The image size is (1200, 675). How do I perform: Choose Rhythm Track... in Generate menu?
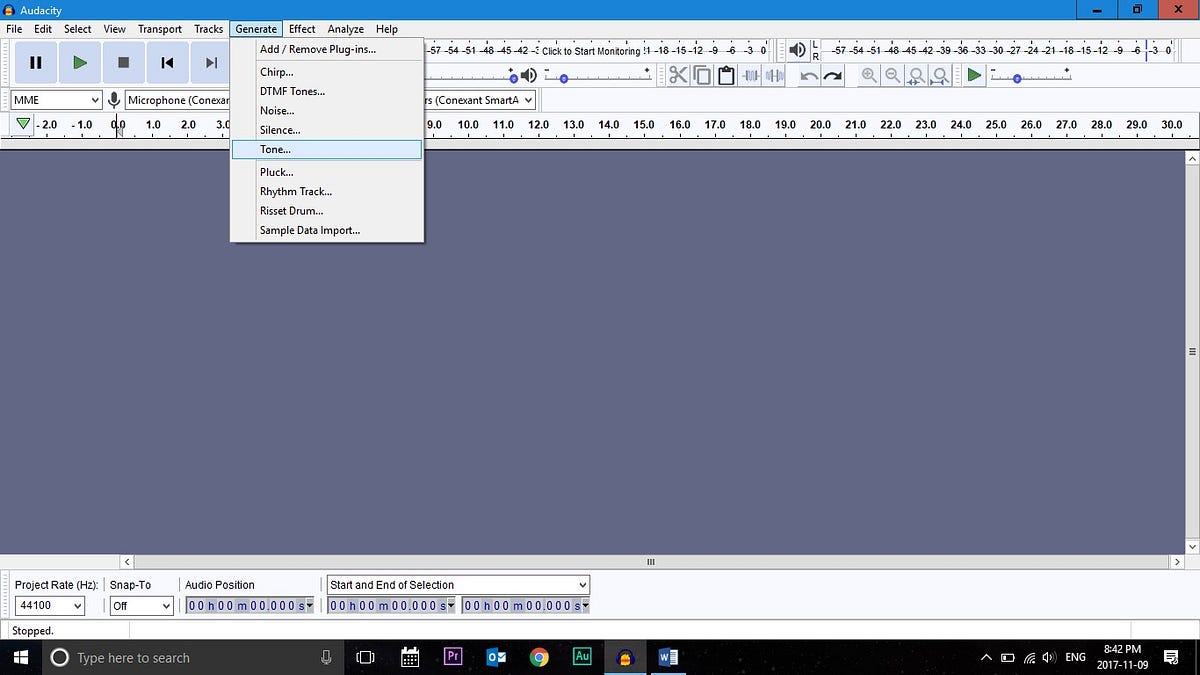click(x=296, y=191)
